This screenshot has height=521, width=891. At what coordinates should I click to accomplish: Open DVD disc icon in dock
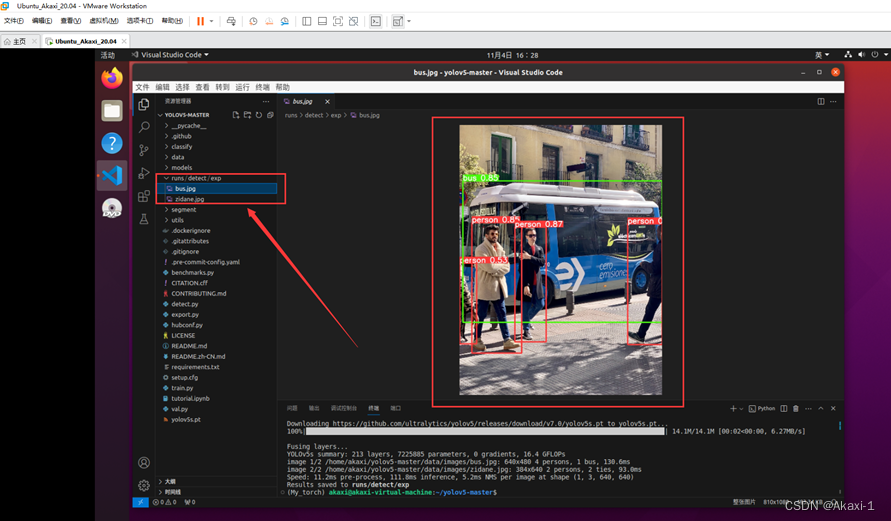112,208
